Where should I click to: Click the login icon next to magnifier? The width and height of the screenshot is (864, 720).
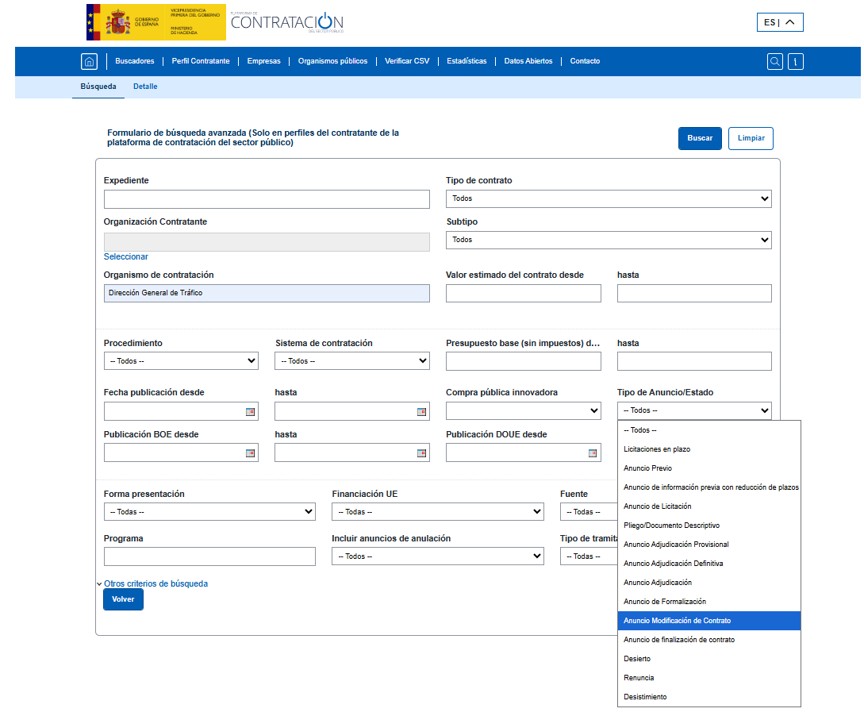click(x=796, y=61)
